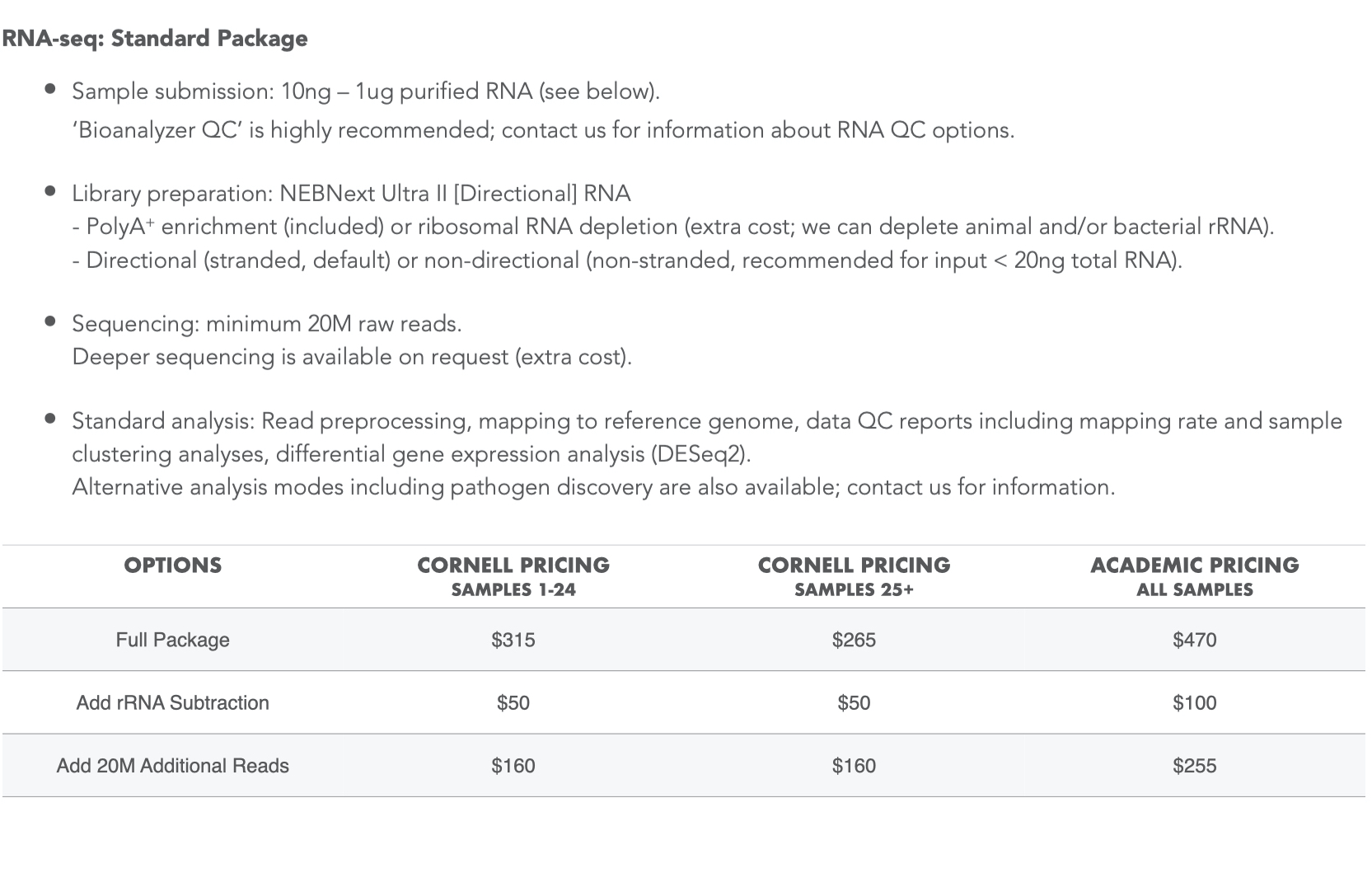Click Cornell Pricing Samples 1-24 header
The width and height of the screenshot is (1372, 873).
click(x=513, y=575)
